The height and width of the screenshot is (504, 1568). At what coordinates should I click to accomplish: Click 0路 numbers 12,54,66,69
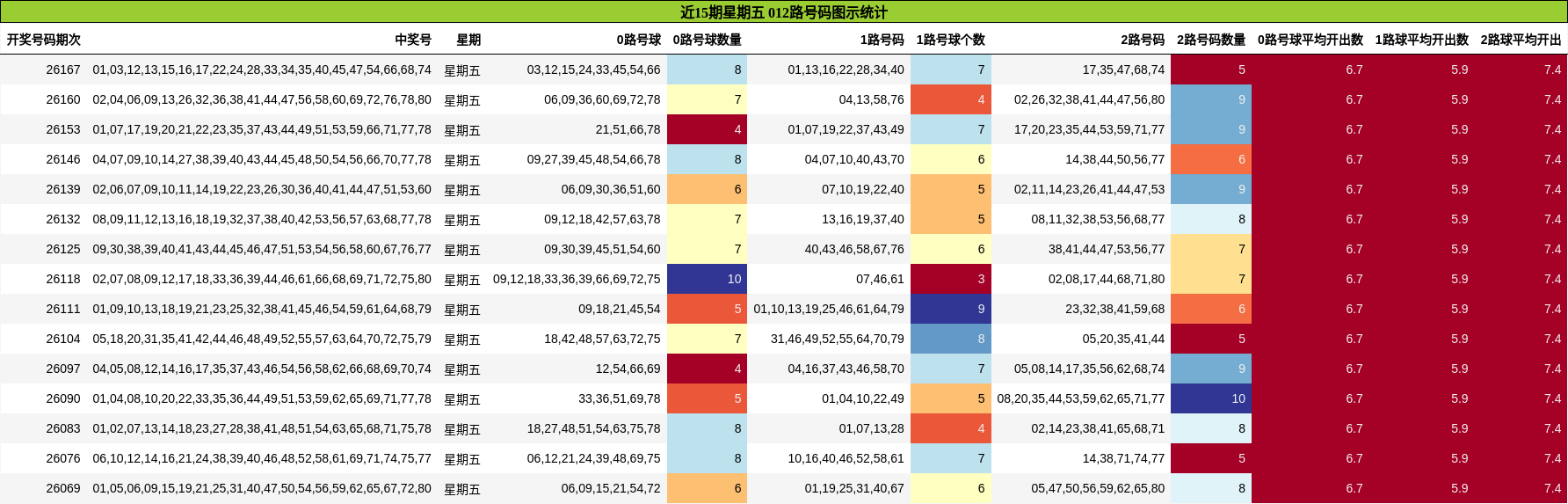[x=628, y=369]
